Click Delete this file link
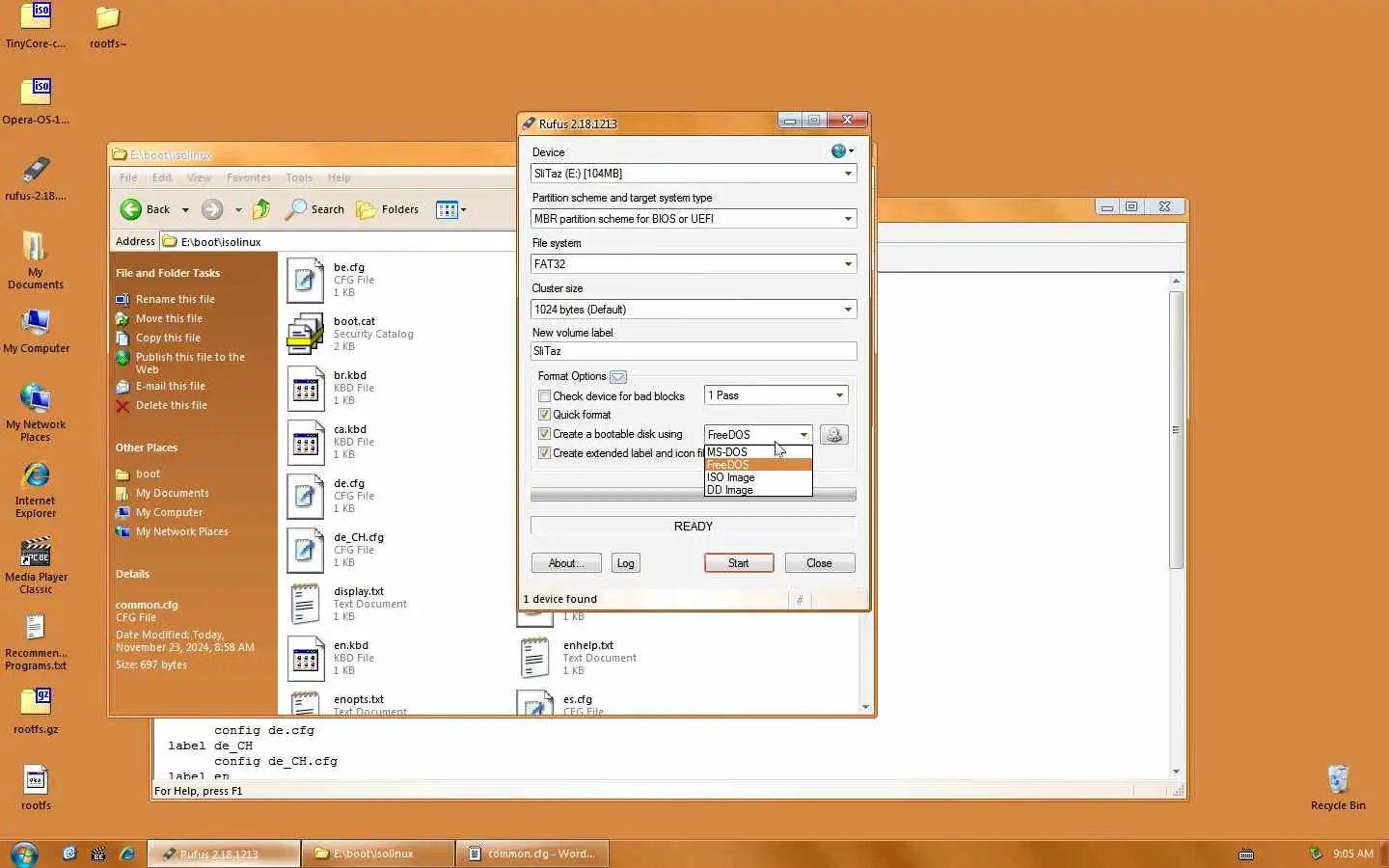This screenshot has width=1389, height=868. tap(171, 405)
